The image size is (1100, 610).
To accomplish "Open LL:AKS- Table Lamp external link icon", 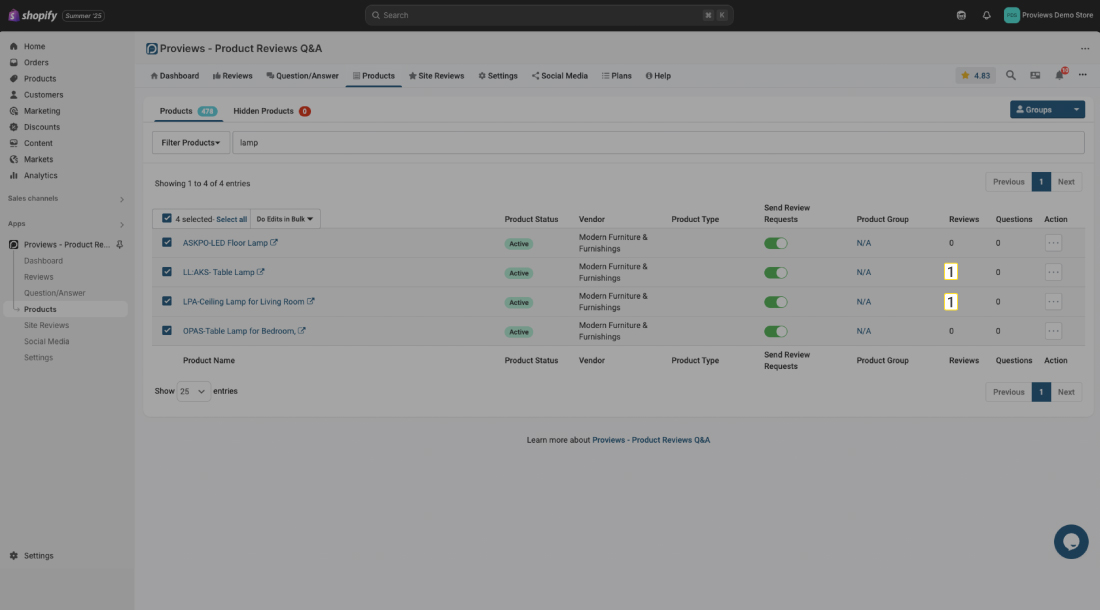I will (260, 272).
